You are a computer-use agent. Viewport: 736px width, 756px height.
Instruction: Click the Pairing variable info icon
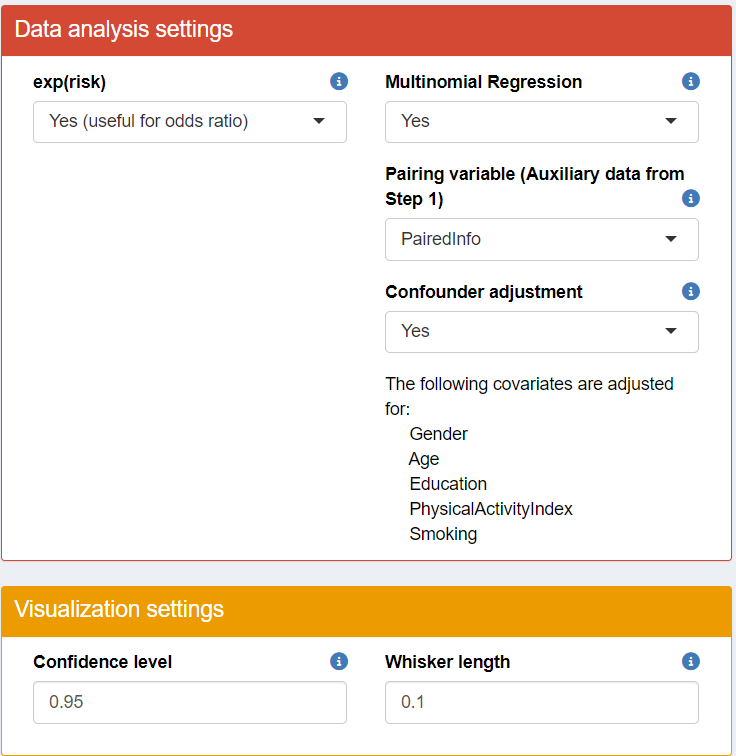690,198
